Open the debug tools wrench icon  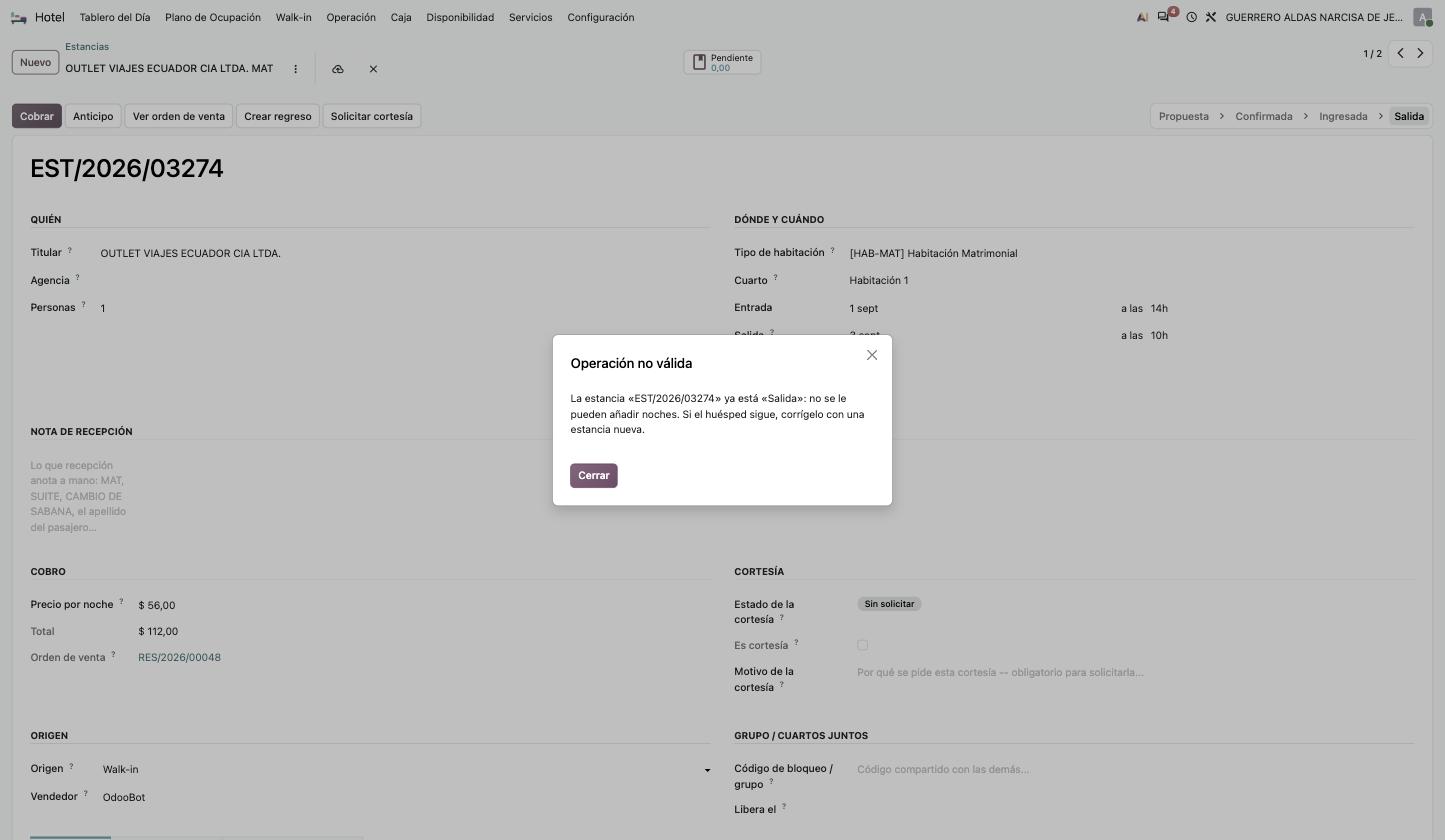[1211, 18]
